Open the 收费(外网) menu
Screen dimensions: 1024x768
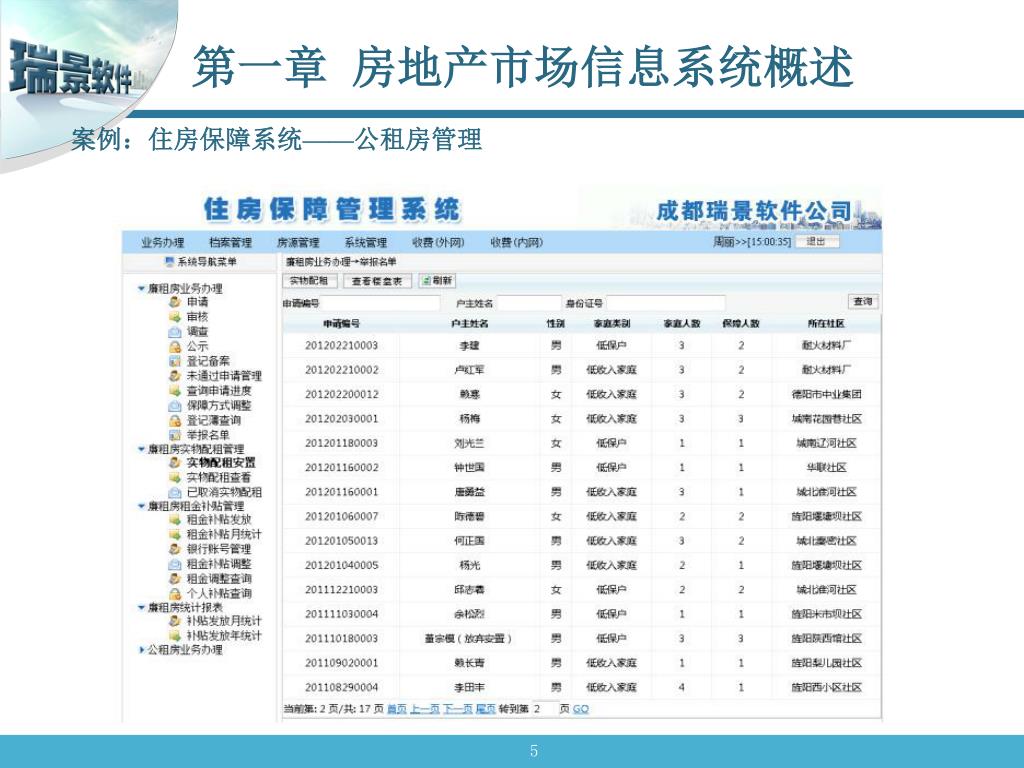[438, 242]
